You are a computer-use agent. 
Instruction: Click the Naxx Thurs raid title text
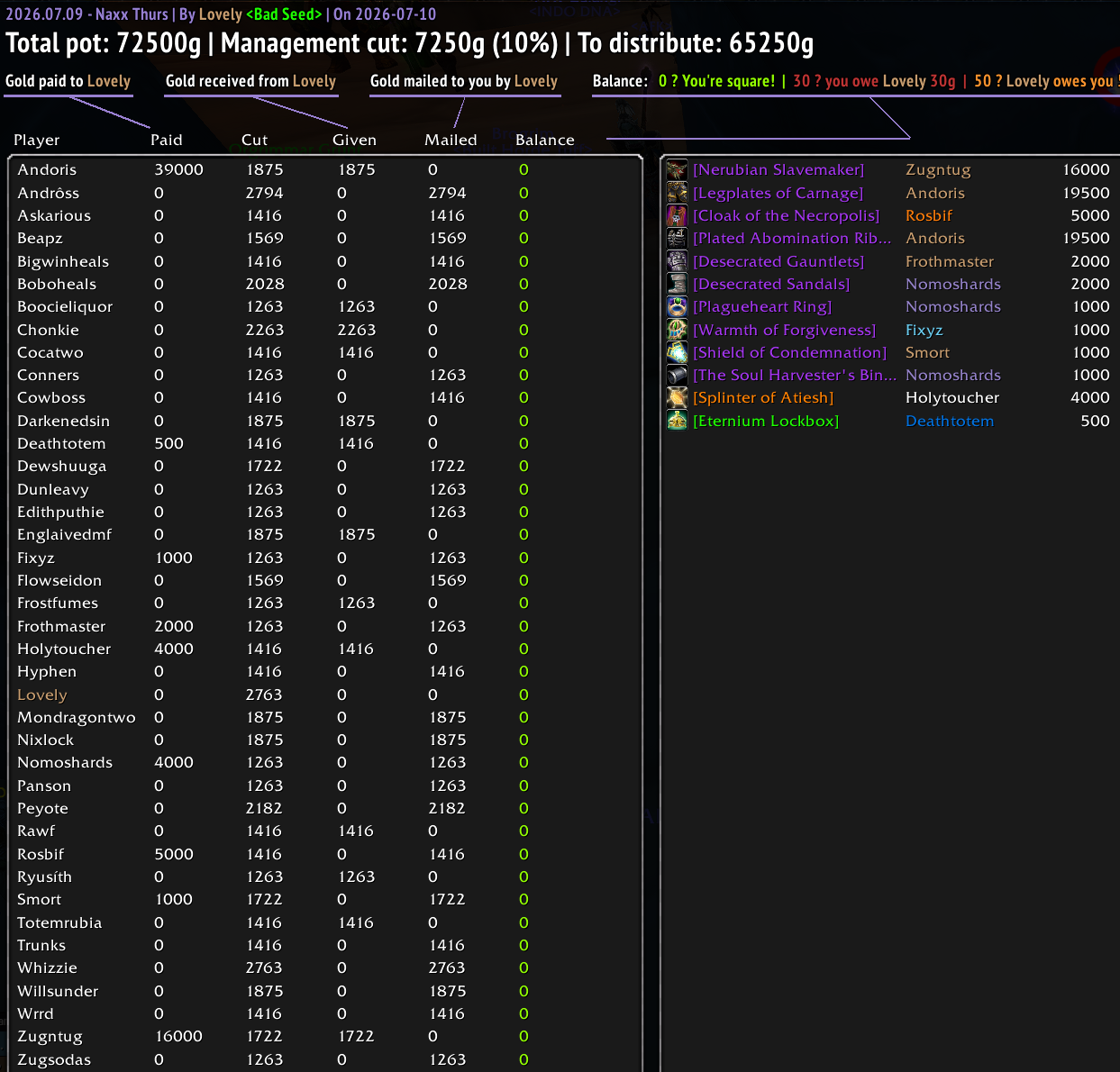pyautogui.click(x=132, y=14)
